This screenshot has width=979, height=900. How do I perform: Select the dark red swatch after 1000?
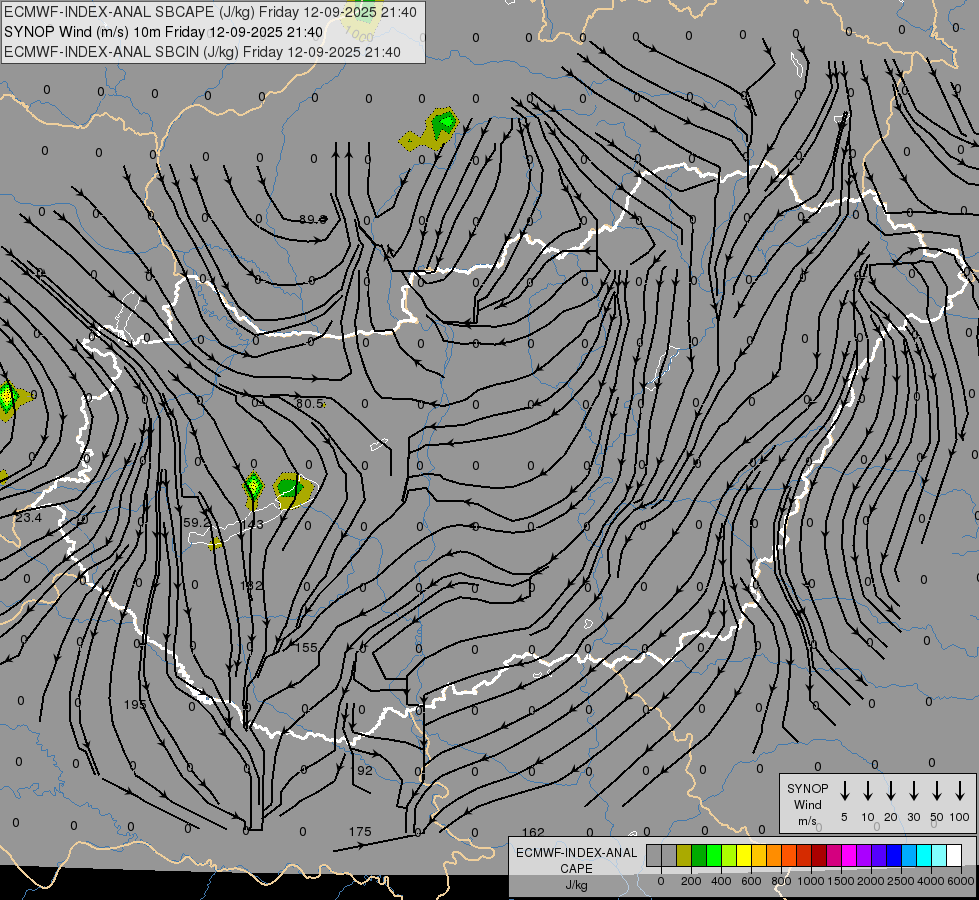(819, 856)
